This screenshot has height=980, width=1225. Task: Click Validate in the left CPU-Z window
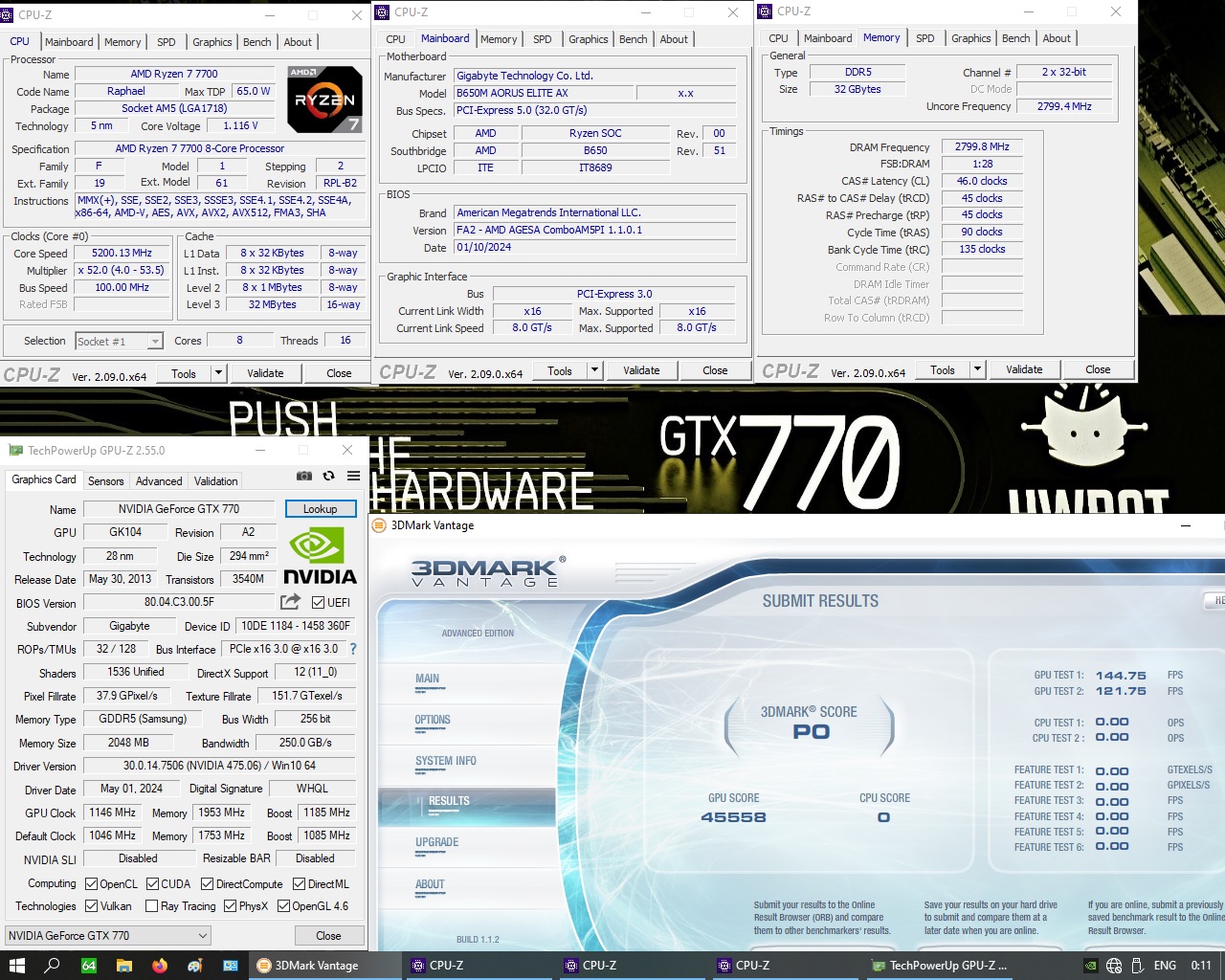pyautogui.click(x=265, y=373)
